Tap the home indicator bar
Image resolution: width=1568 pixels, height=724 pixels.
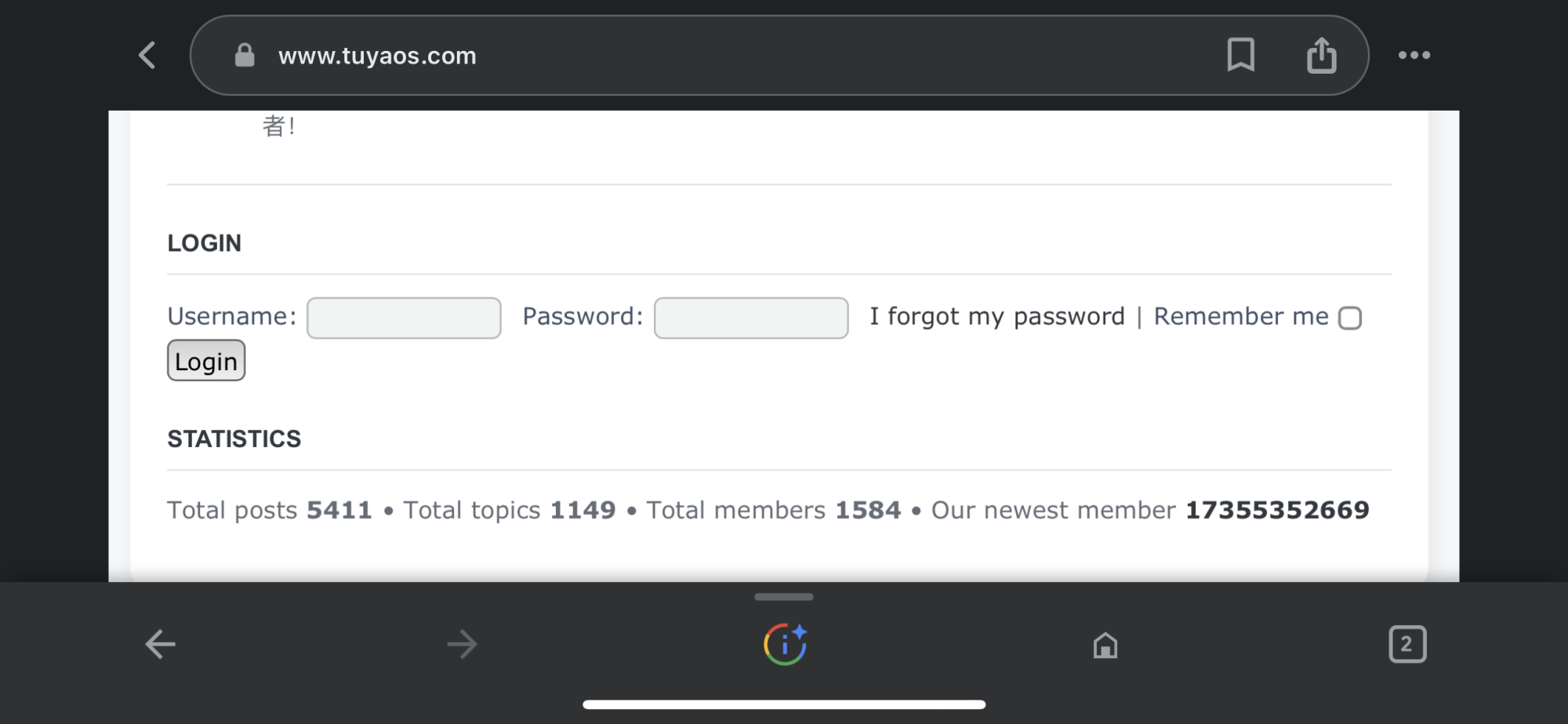(x=784, y=704)
